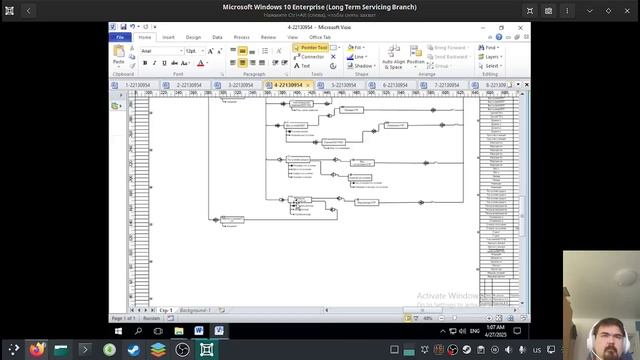This screenshot has width=640, height=360.
Task: Open the Select dropdown
Action: click(x=491, y=66)
